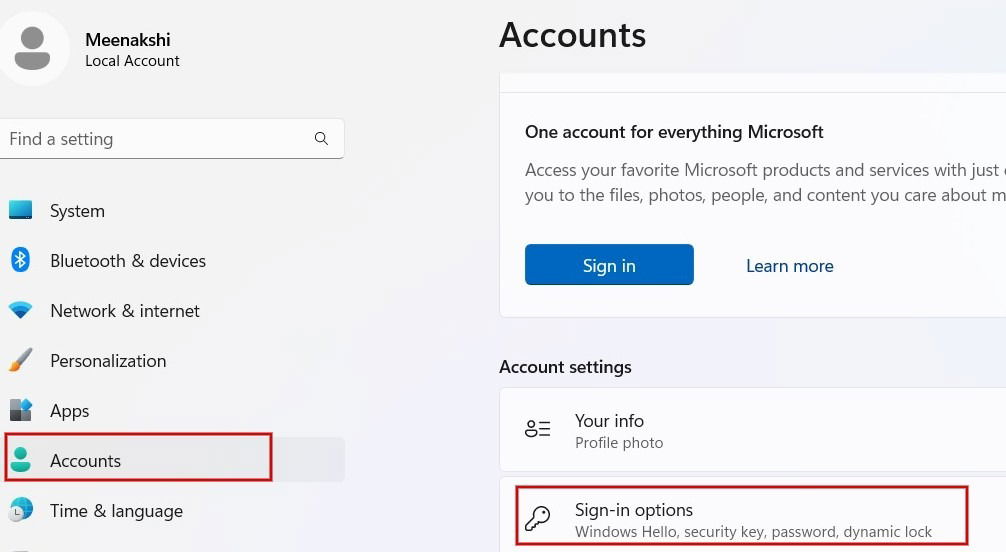Click the Meenakshi user avatar

click(32, 48)
